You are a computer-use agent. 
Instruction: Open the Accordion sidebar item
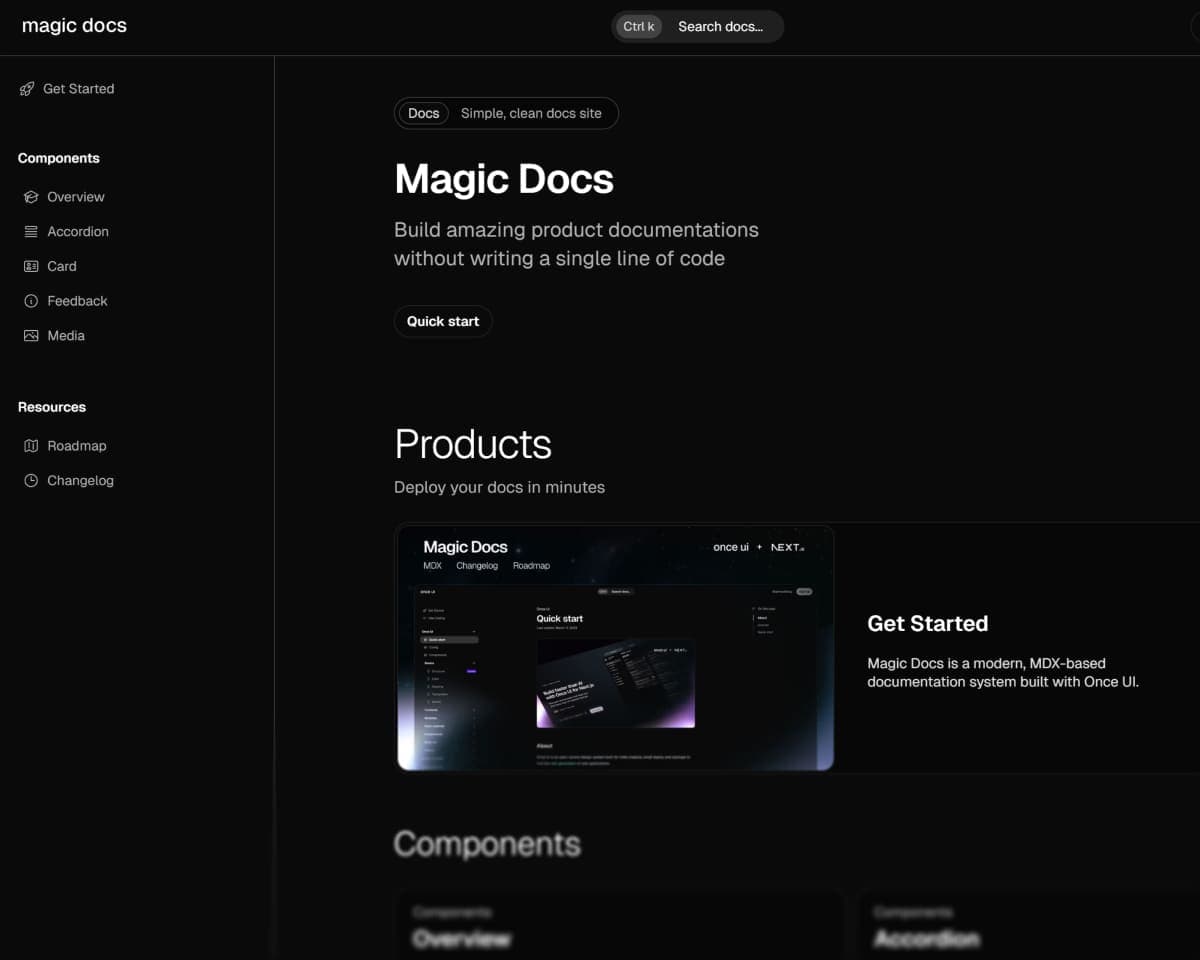click(x=78, y=232)
